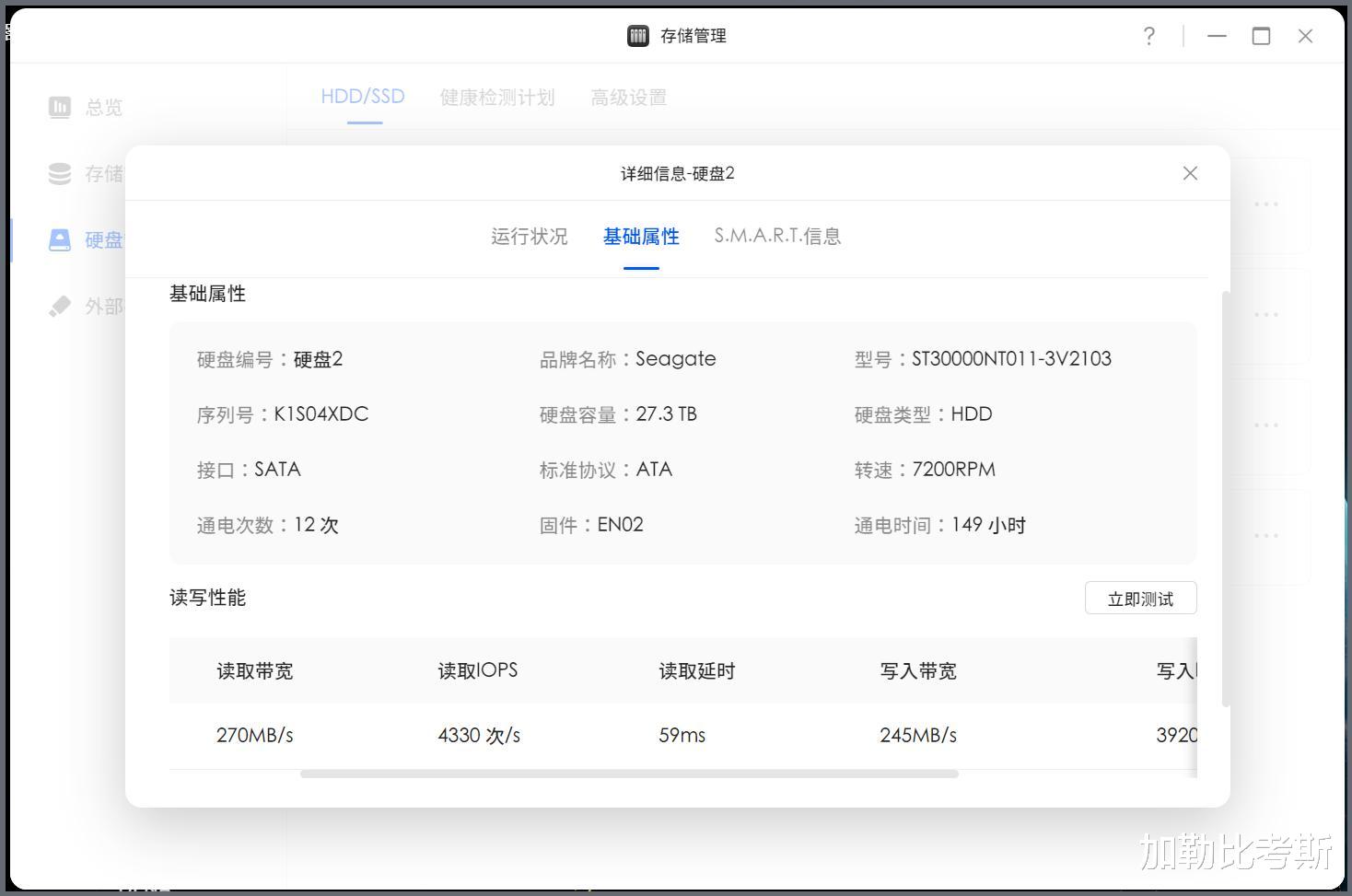
Task: Click the dialog's vertical scrollbar
Action: coord(1226,499)
